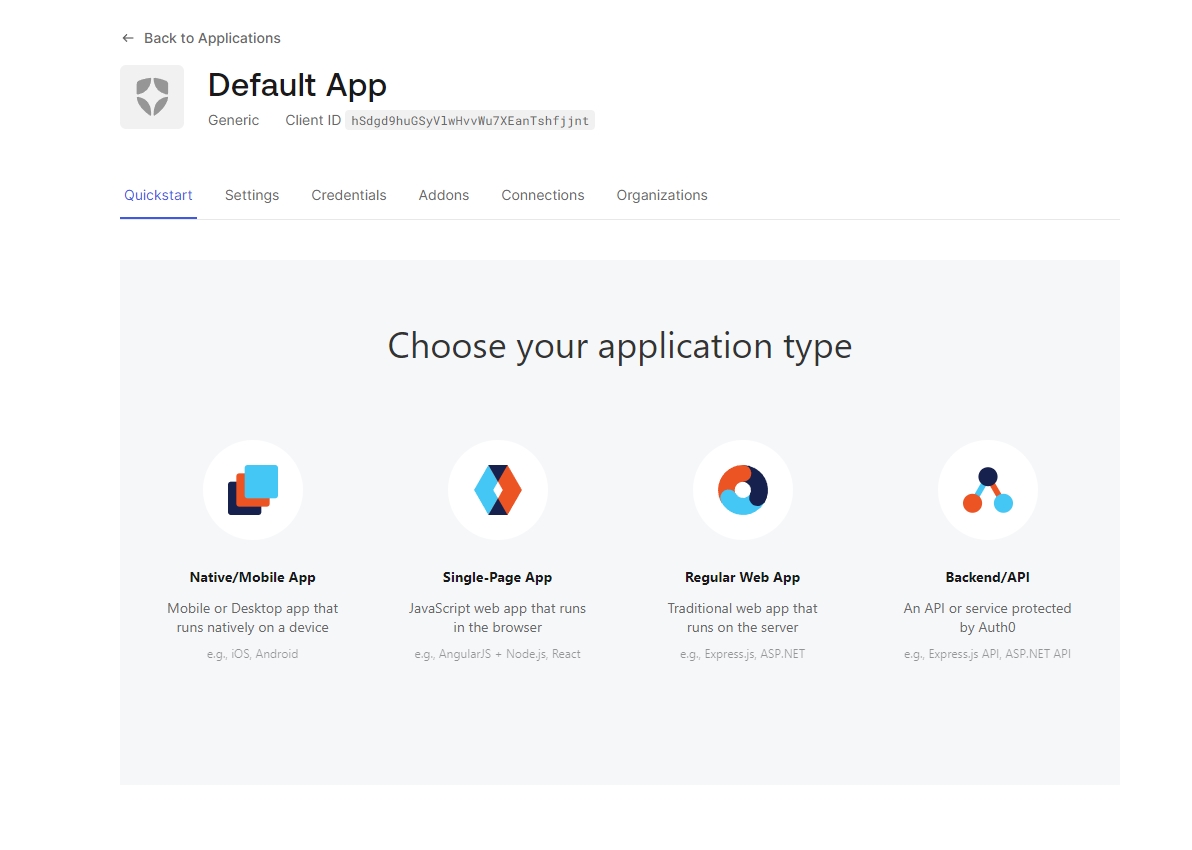
Task: Open the Quickstart tab
Action: (x=158, y=195)
